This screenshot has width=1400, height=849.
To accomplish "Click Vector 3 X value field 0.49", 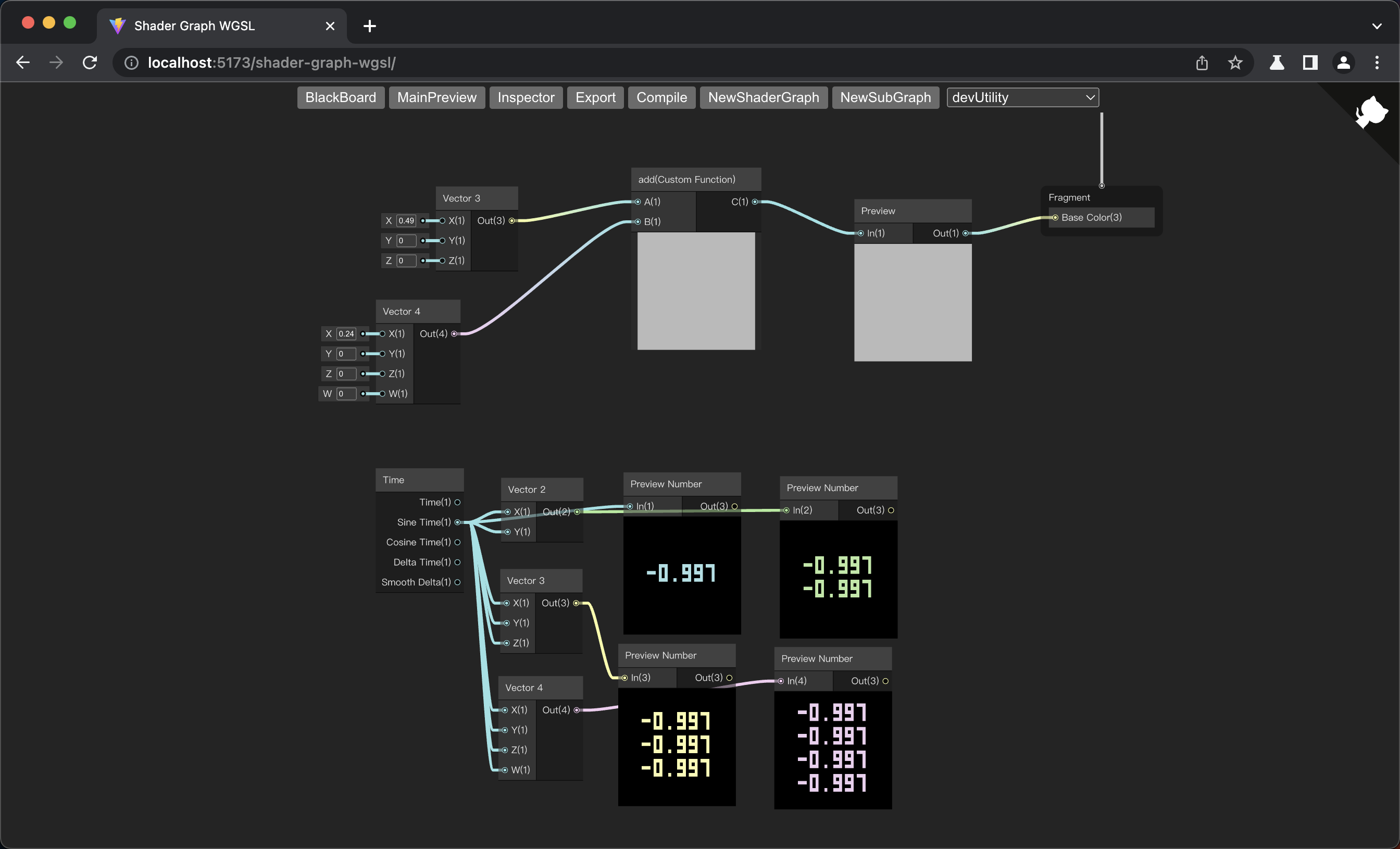I will [406, 220].
